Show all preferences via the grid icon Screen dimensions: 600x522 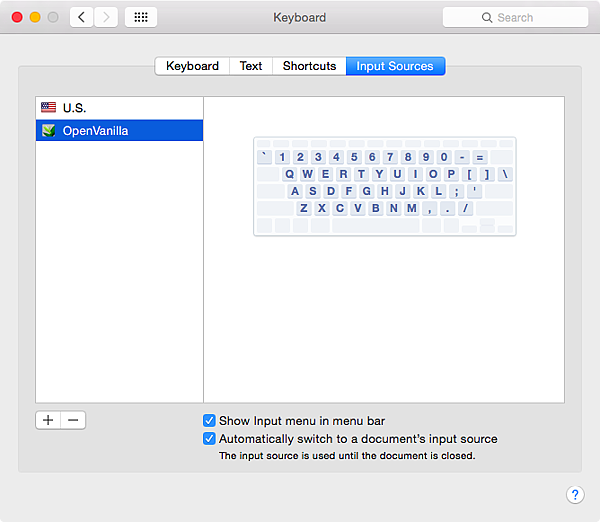click(141, 17)
